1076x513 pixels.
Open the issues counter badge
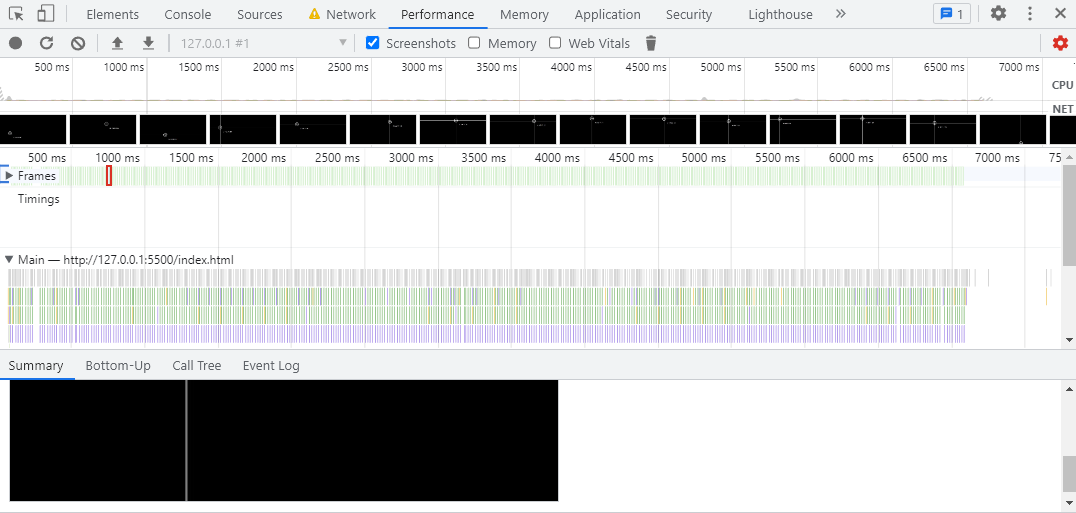(952, 14)
